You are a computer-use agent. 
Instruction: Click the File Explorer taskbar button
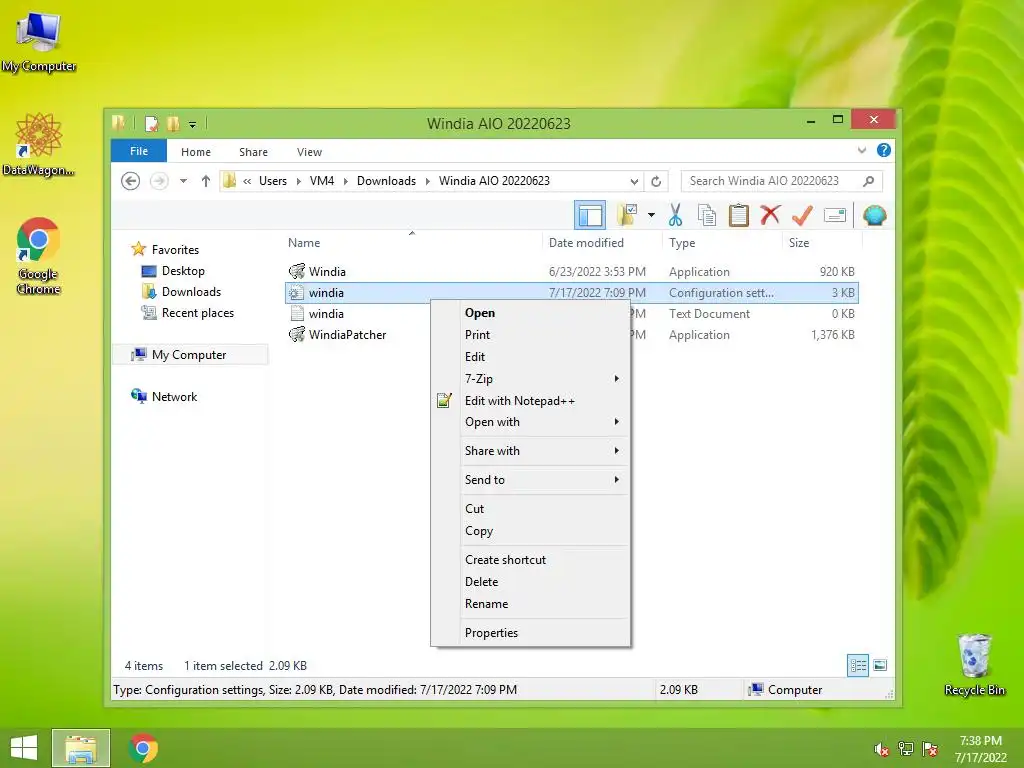(x=81, y=748)
